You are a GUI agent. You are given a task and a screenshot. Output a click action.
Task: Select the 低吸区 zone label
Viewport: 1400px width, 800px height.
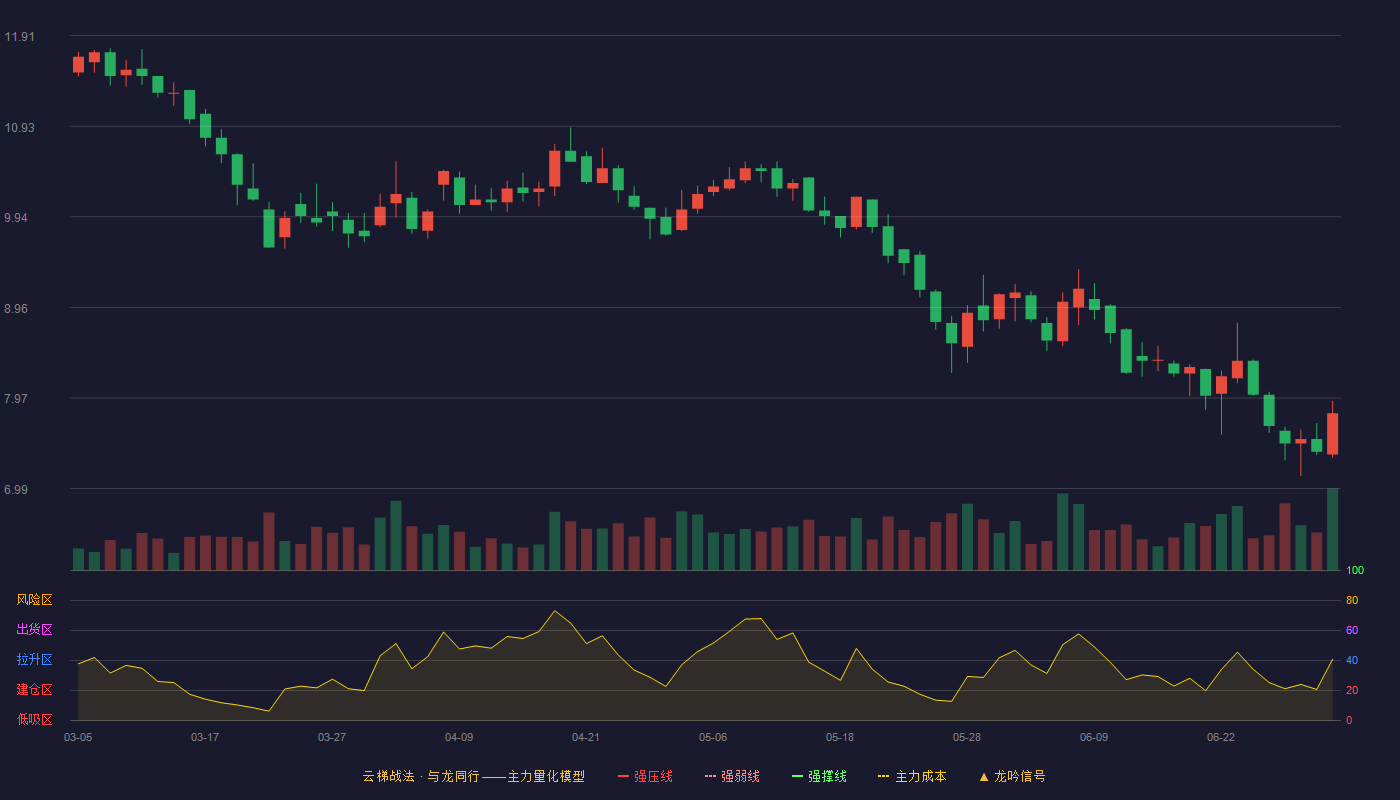(34, 719)
